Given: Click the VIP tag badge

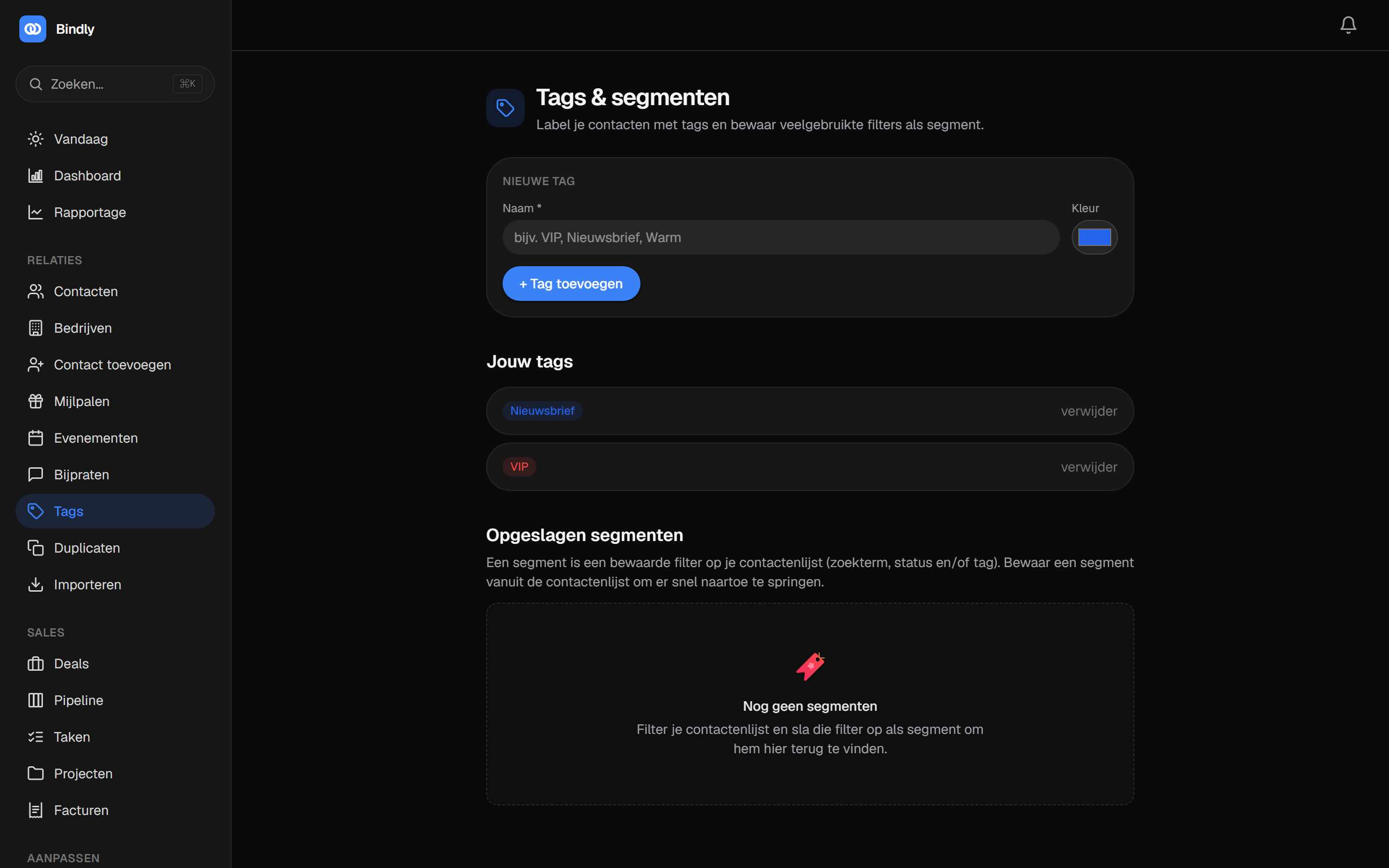Looking at the screenshot, I should pyautogui.click(x=519, y=467).
